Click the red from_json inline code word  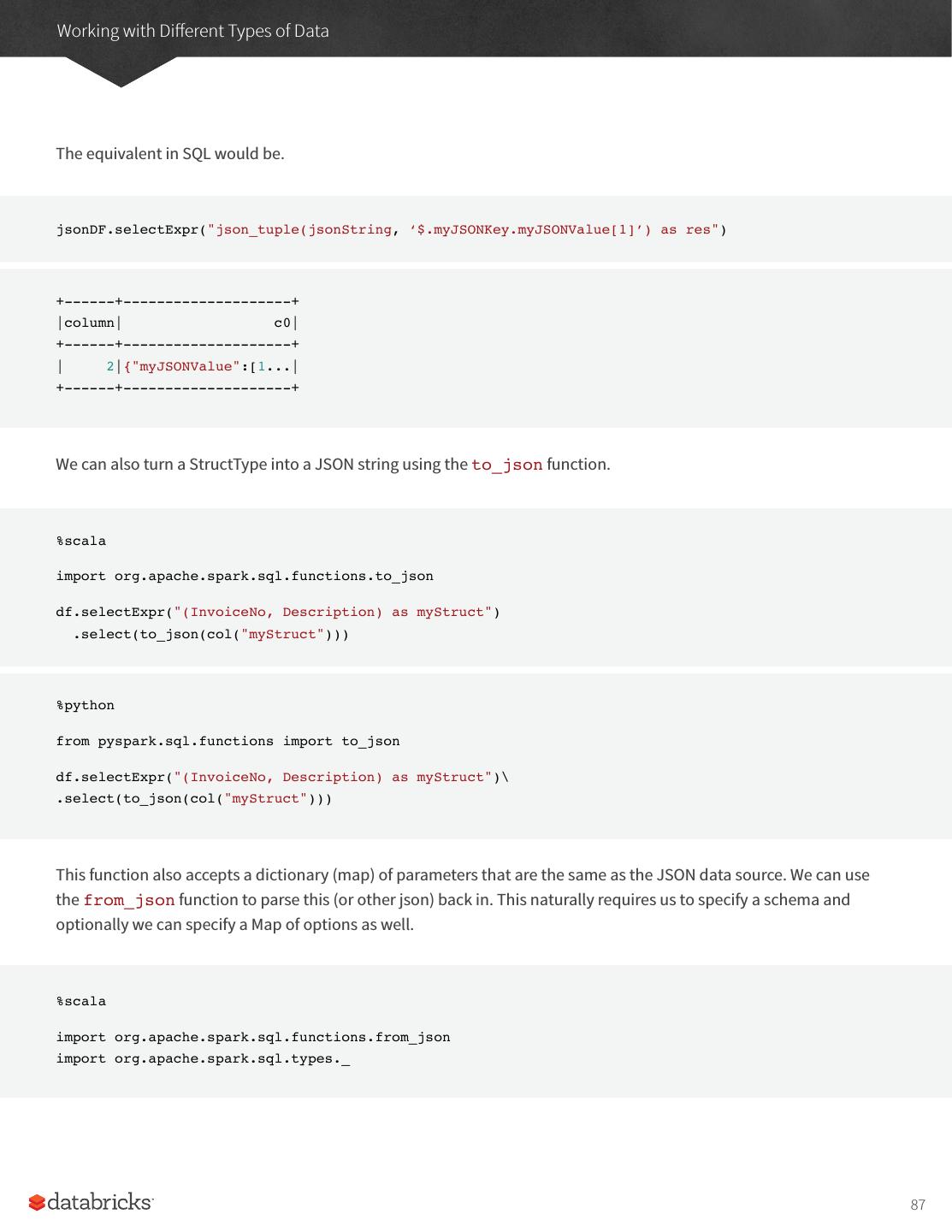(x=129, y=900)
